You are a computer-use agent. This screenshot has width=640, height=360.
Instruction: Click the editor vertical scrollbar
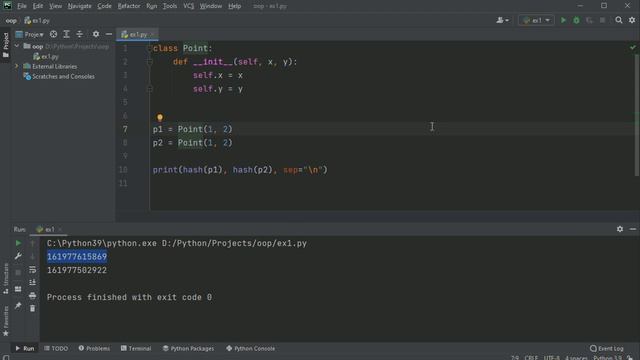(637, 115)
